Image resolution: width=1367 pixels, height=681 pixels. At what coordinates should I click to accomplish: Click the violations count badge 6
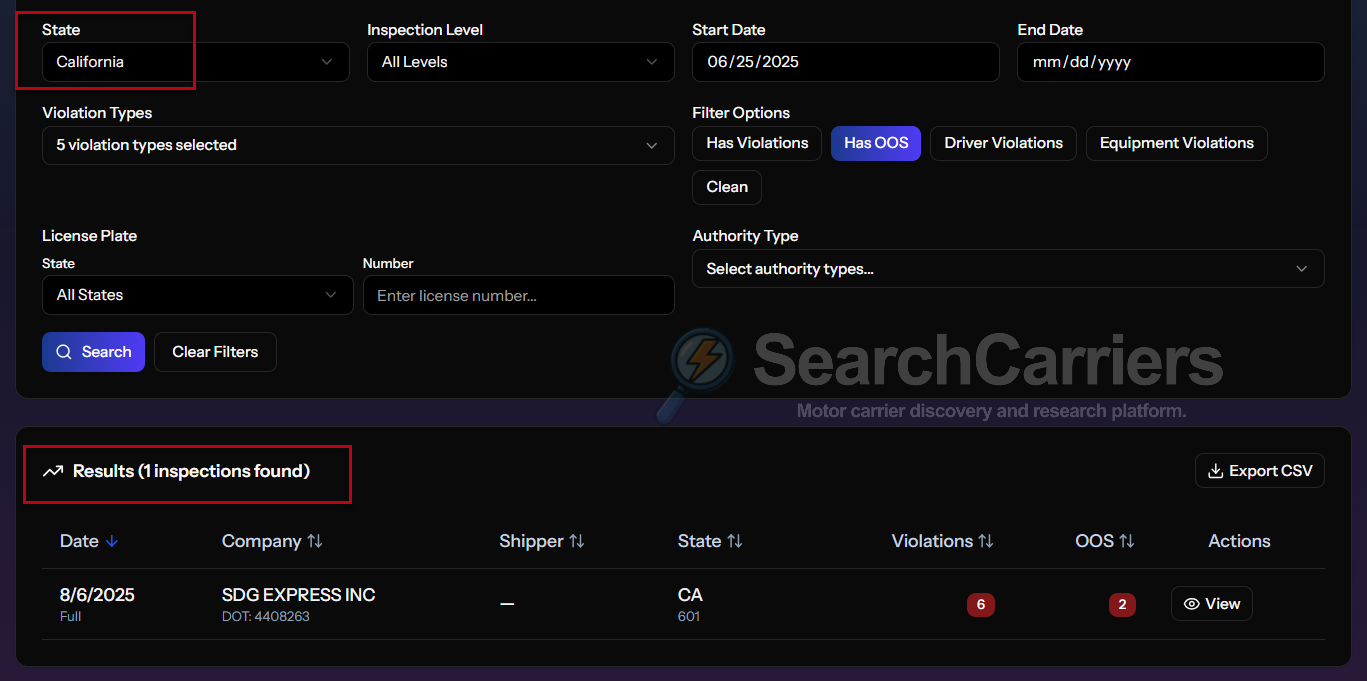pos(981,604)
